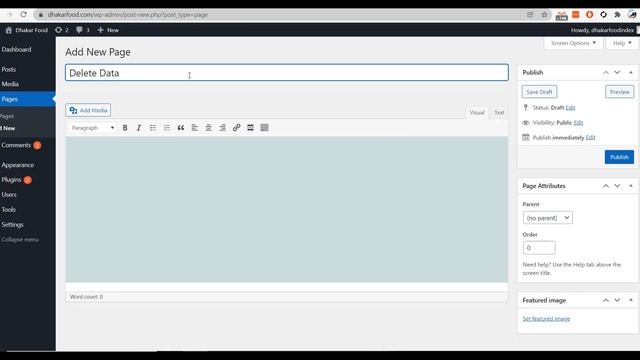This screenshot has height=360, width=640.
Task: Move Publish box down
Action: (x=617, y=72)
